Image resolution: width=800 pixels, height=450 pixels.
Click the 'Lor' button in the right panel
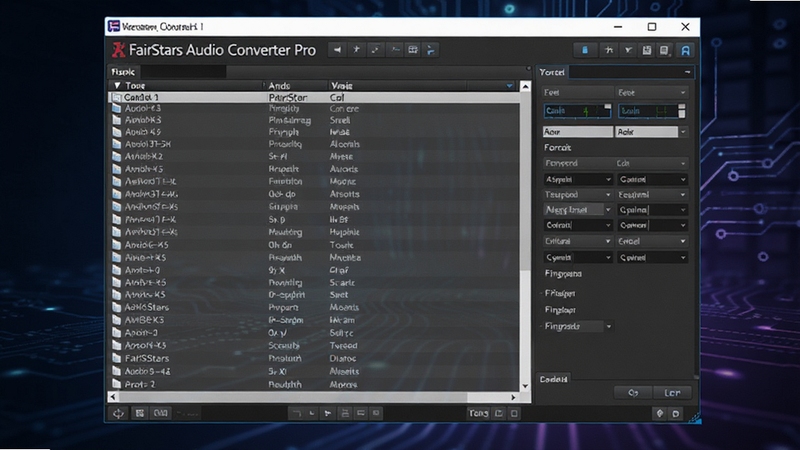(672, 392)
